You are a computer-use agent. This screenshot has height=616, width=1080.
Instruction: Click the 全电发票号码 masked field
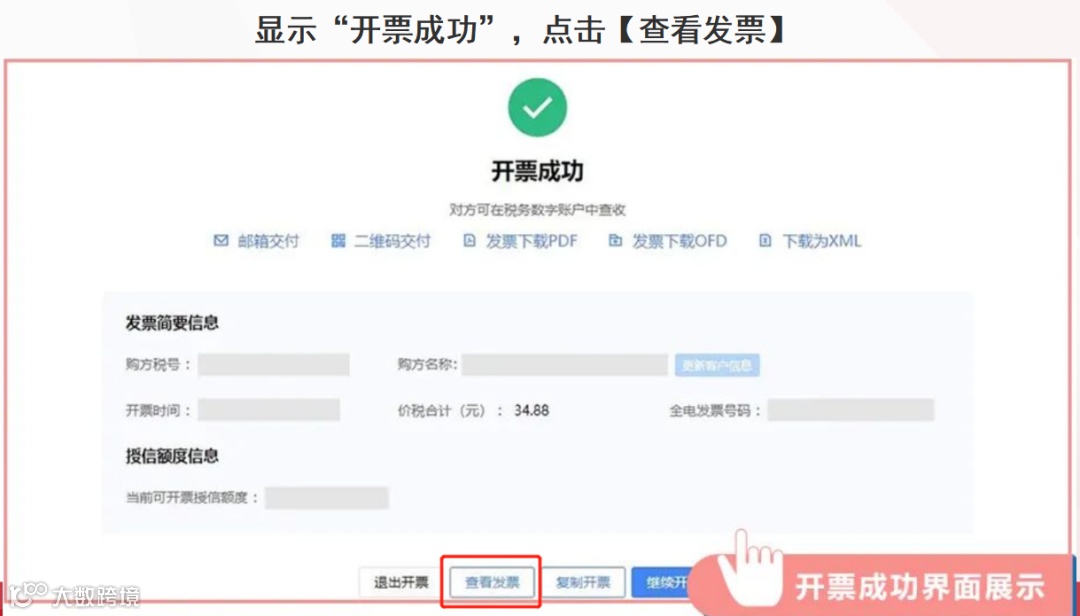tap(851, 410)
